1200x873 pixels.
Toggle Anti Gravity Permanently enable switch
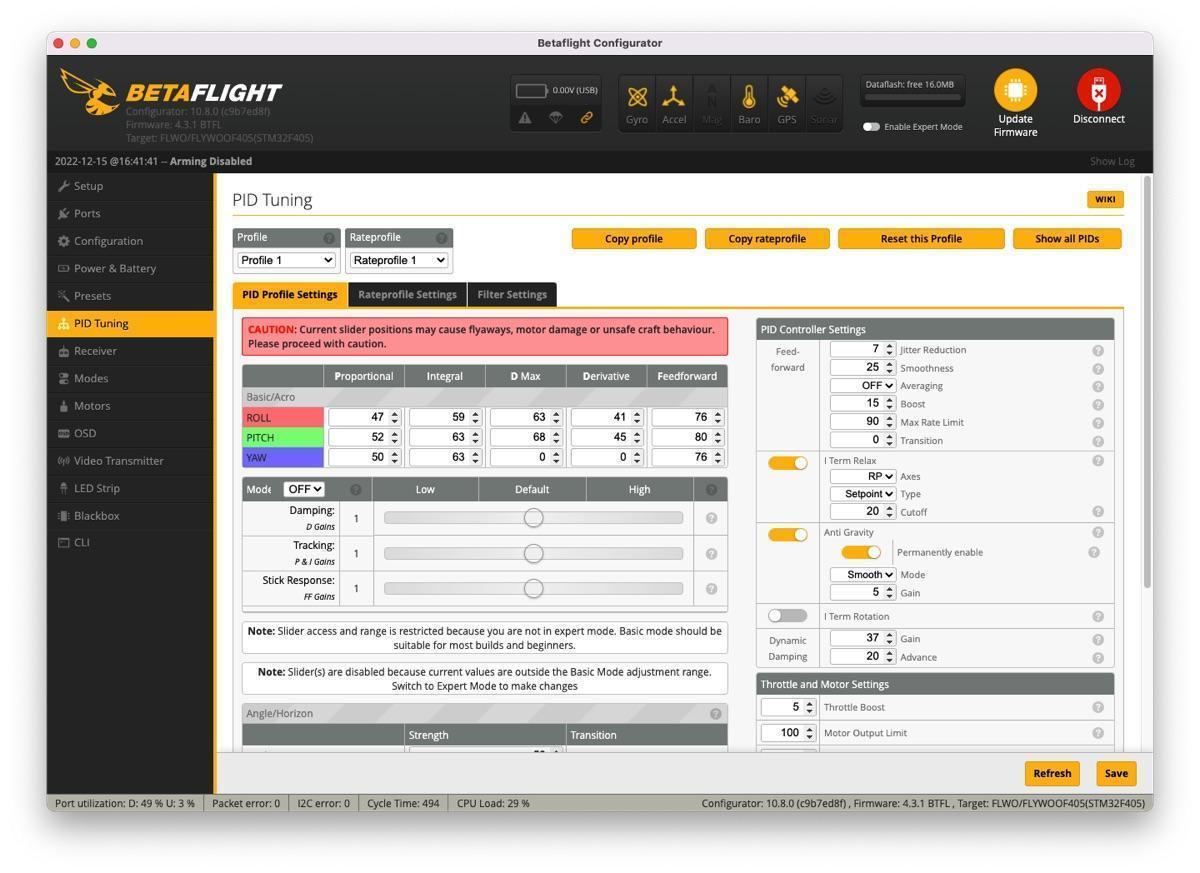[861, 552]
